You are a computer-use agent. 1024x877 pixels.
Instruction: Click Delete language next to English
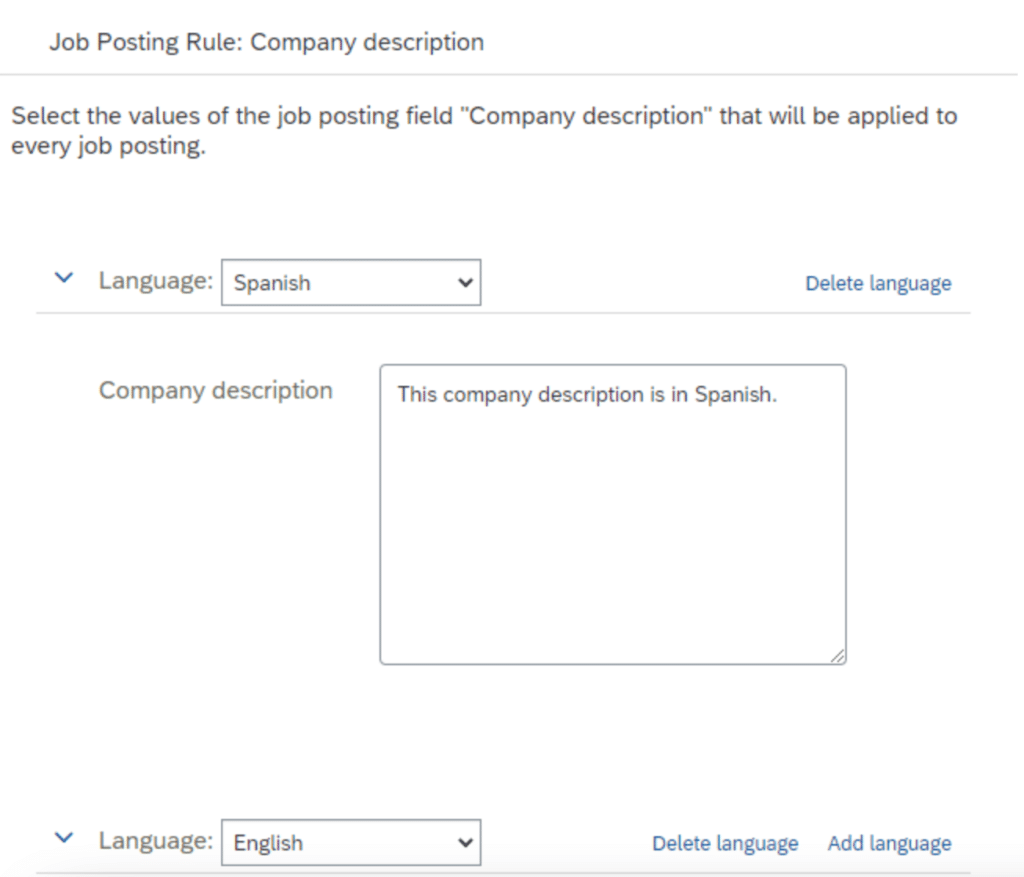725,843
